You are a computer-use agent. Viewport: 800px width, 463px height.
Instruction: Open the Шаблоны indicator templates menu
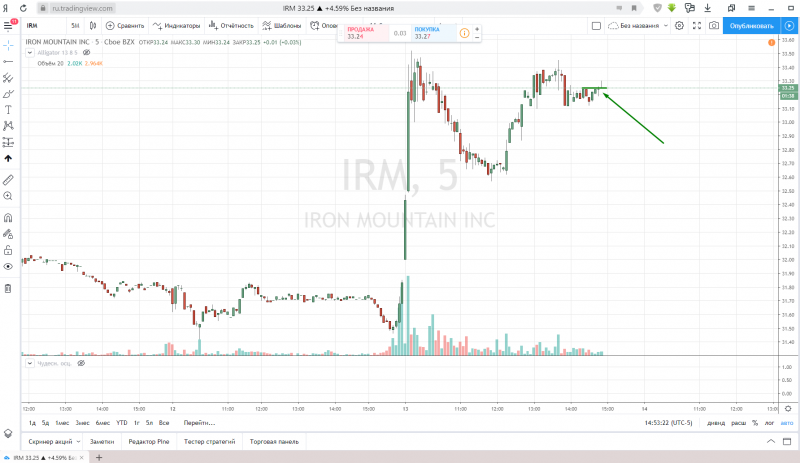(x=282, y=26)
